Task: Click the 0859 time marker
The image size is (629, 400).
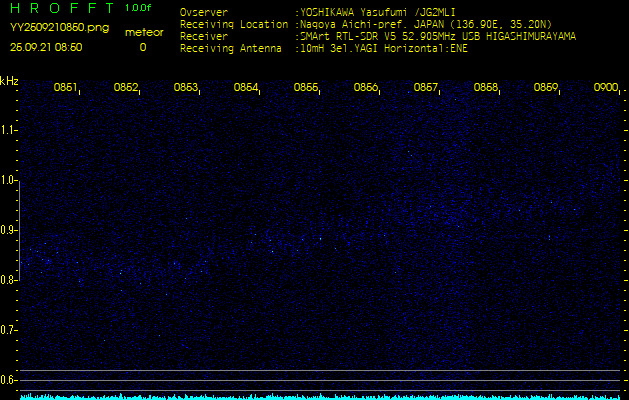Action: [x=546, y=88]
